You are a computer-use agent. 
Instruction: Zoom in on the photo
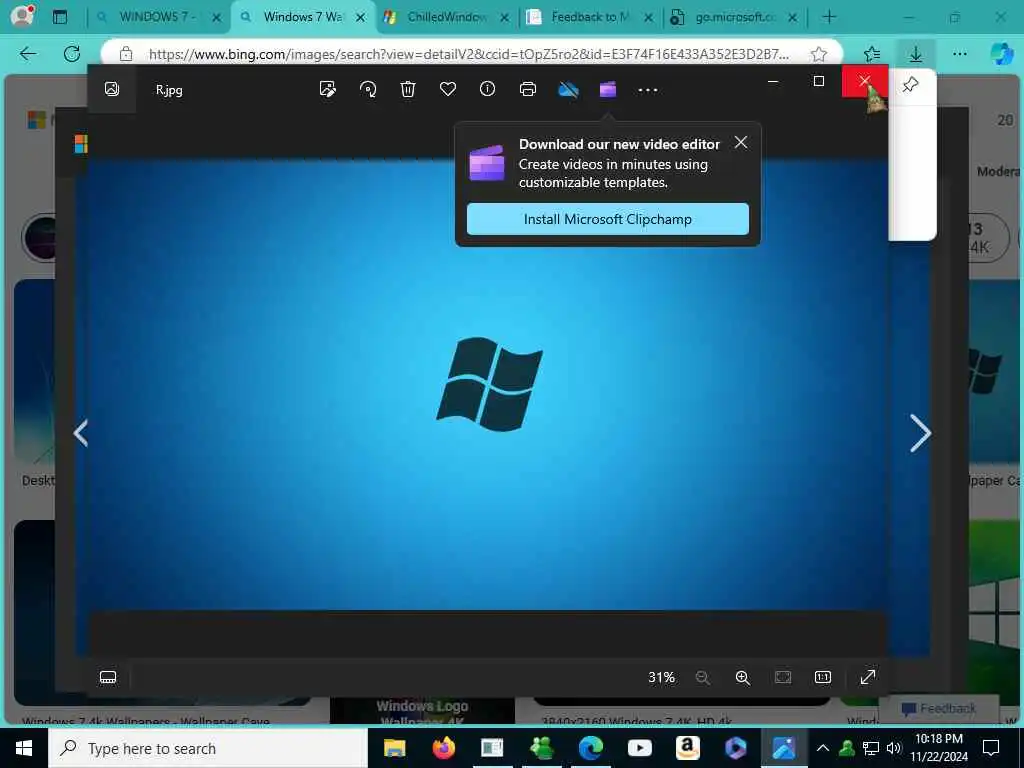pyautogui.click(x=743, y=677)
